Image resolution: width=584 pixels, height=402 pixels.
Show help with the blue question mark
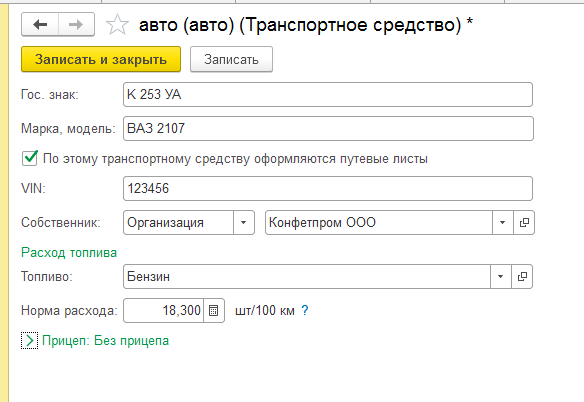point(305,310)
